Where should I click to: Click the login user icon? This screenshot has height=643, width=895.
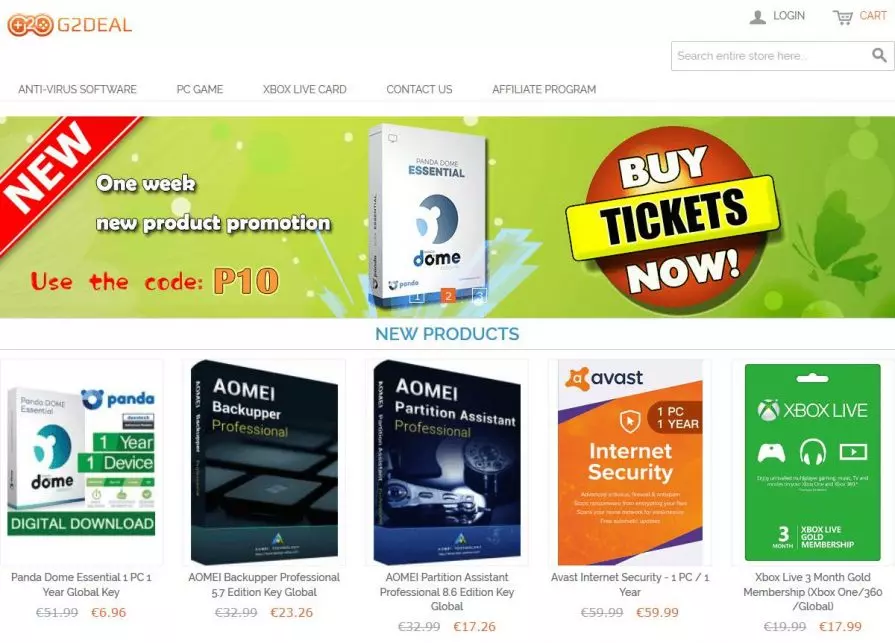[x=757, y=17]
